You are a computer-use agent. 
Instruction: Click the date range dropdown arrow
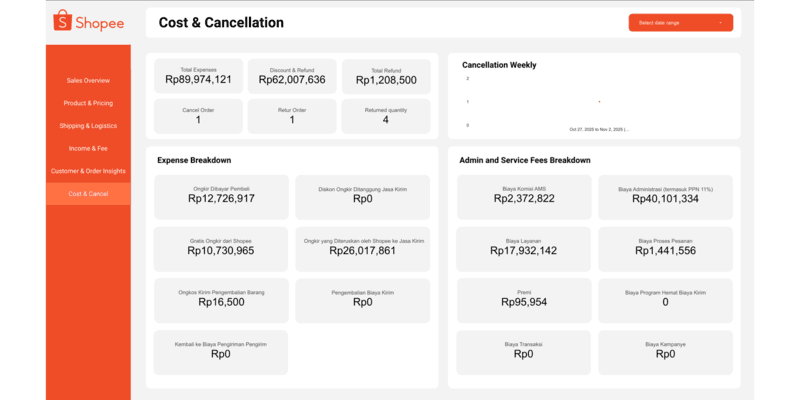click(720, 22)
